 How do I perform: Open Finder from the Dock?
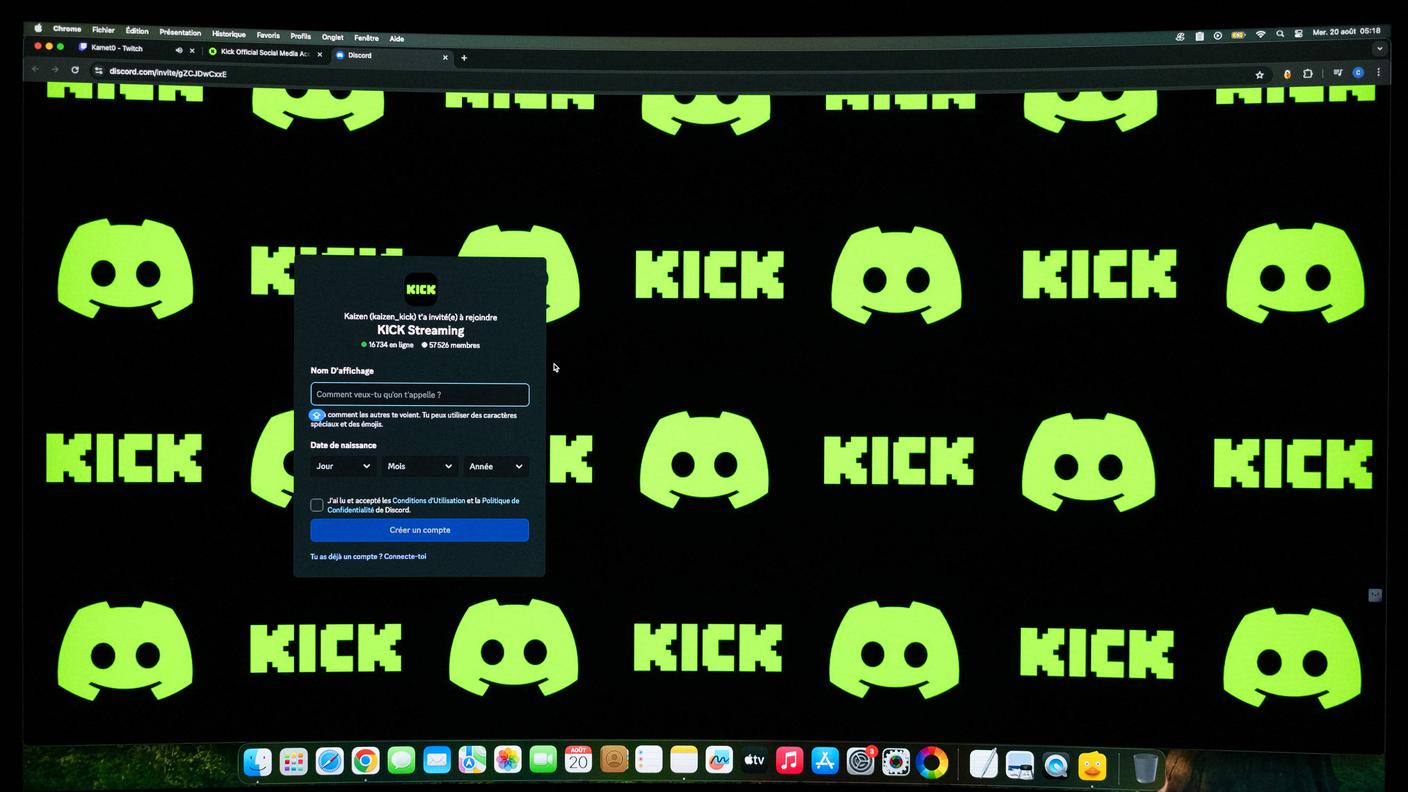(x=258, y=762)
